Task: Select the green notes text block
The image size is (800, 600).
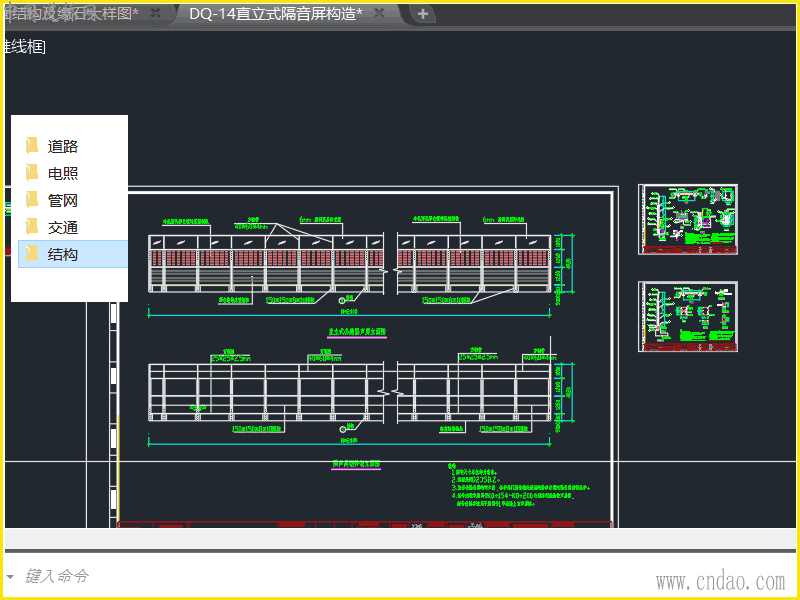Action: 518,485
